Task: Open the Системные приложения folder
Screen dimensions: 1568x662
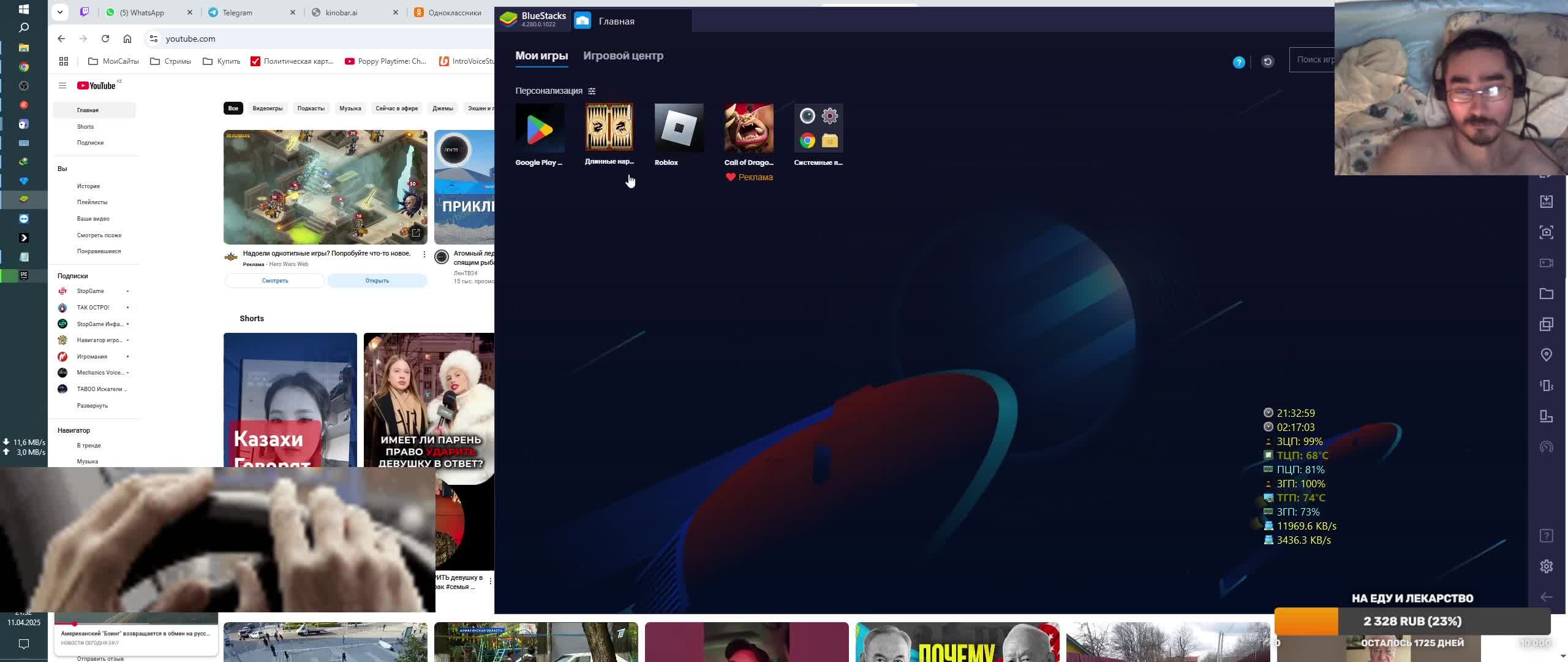Action: (818, 128)
